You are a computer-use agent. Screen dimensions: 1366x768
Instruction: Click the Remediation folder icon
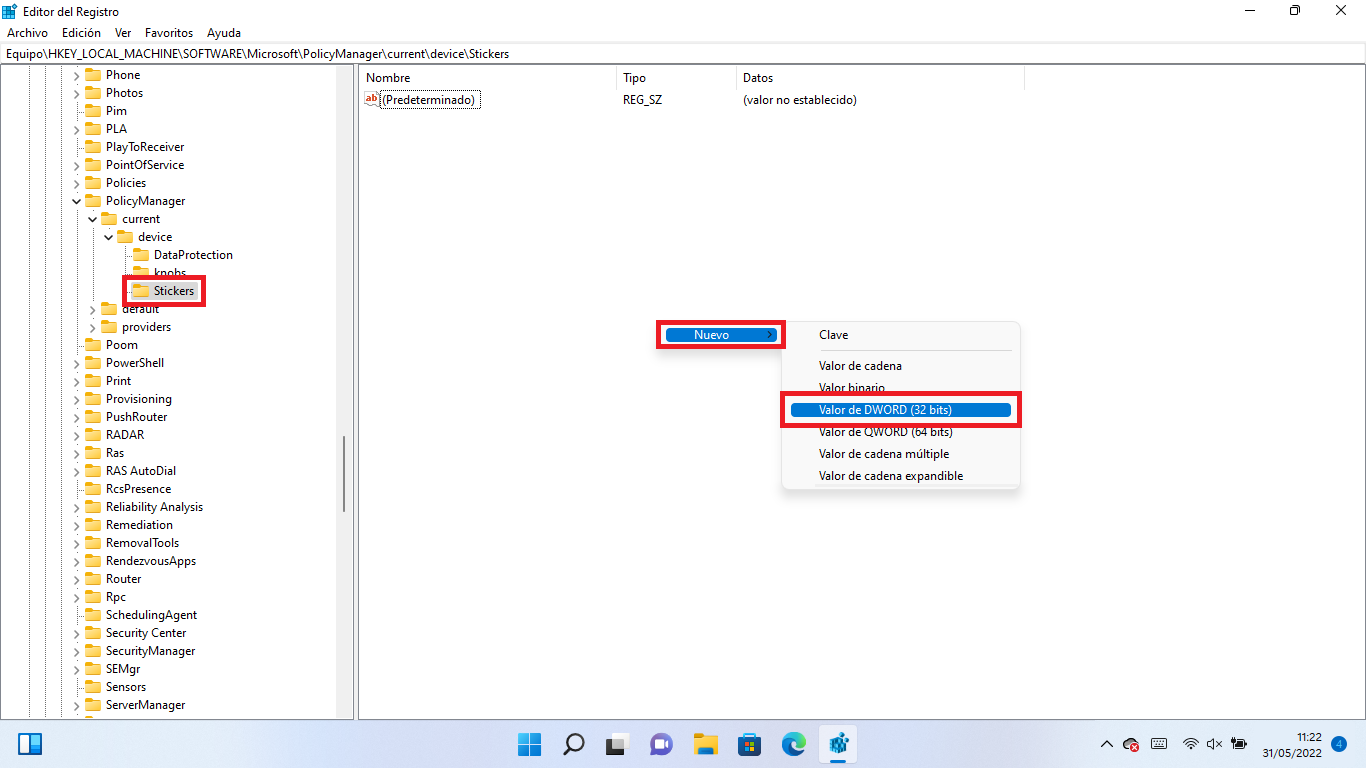93,525
